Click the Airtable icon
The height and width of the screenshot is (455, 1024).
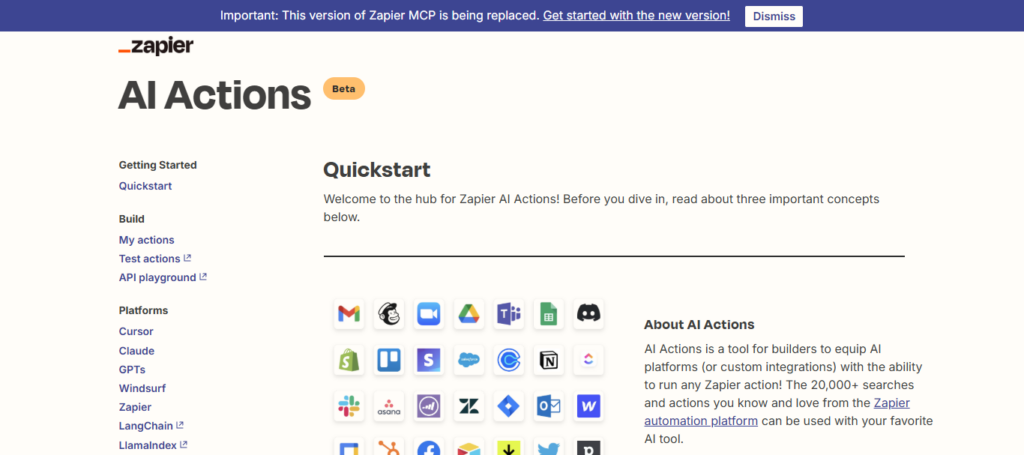coord(468,447)
